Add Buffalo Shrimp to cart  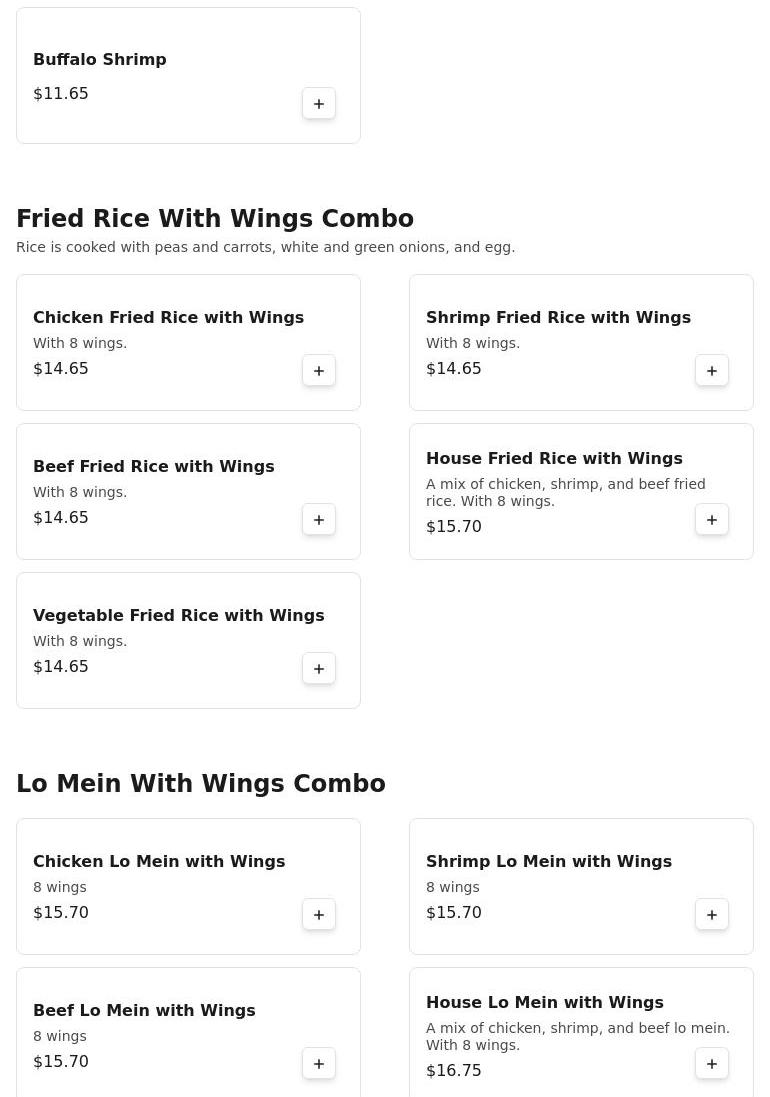pos(319,104)
